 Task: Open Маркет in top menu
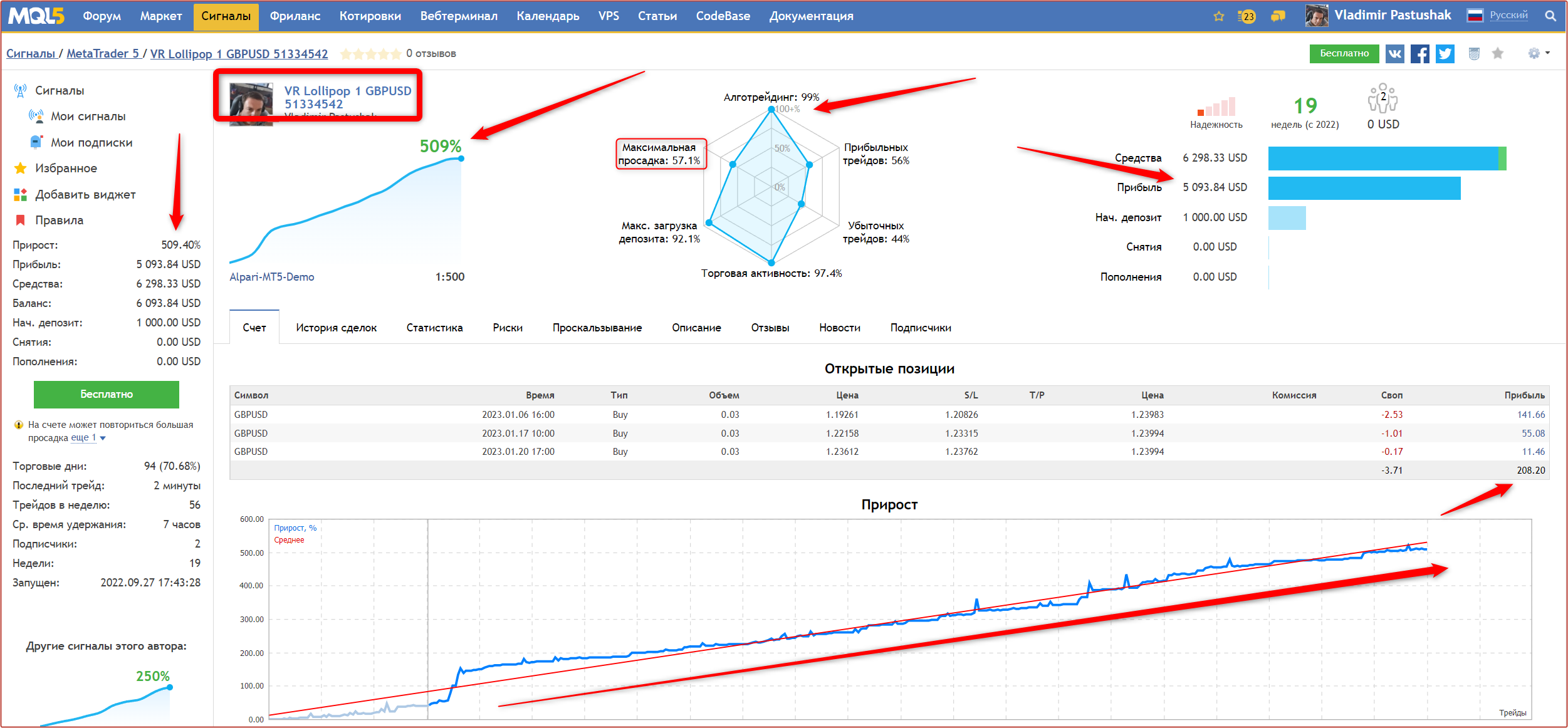coord(161,16)
